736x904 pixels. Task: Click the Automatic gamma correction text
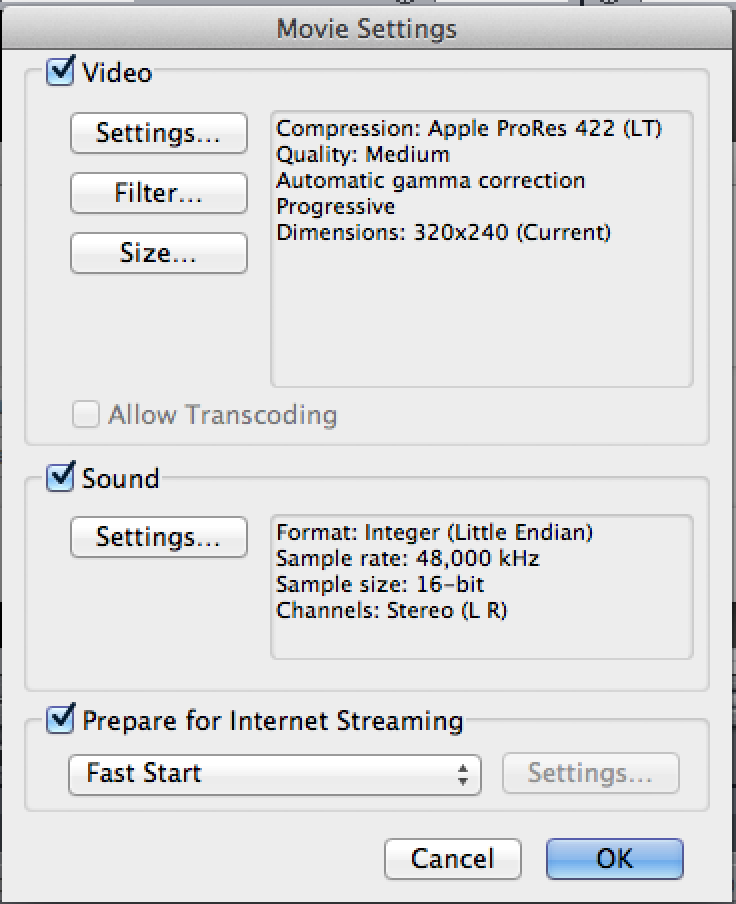pos(430,180)
